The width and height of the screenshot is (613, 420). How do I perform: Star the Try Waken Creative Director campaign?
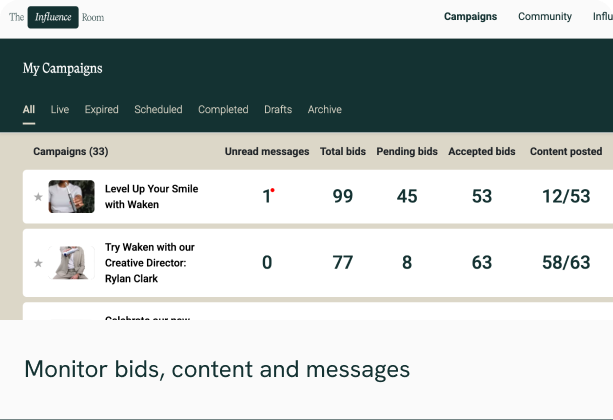tap(38, 263)
